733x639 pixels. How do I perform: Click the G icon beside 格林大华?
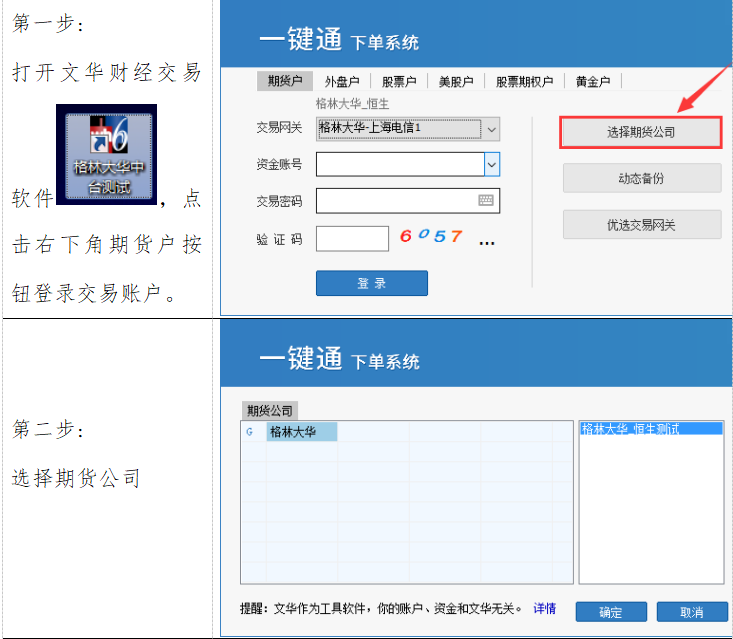[x=249, y=432]
